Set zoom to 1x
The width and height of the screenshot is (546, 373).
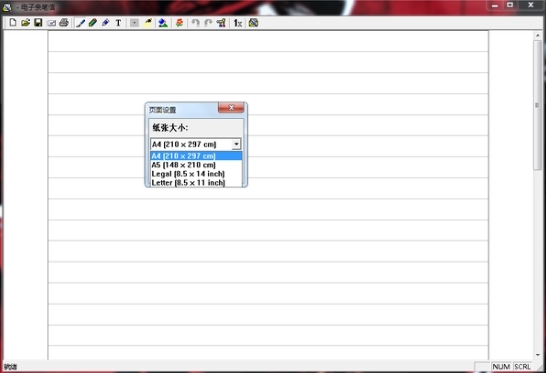coord(238,23)
